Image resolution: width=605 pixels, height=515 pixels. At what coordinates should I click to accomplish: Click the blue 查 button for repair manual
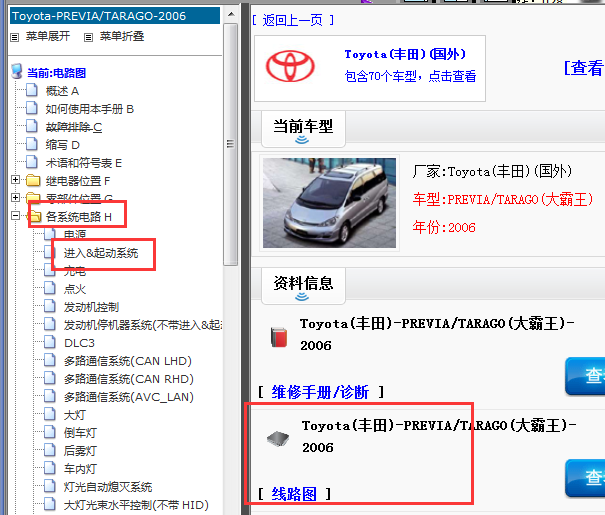(x=585, y=376)
